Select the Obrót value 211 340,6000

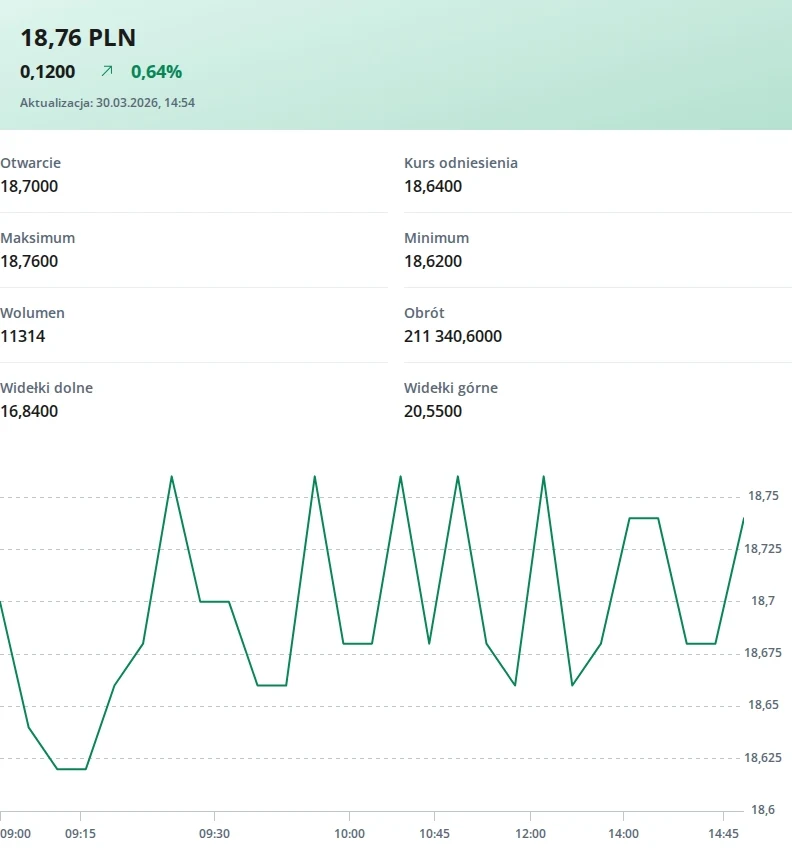click(x=453, y=336)
